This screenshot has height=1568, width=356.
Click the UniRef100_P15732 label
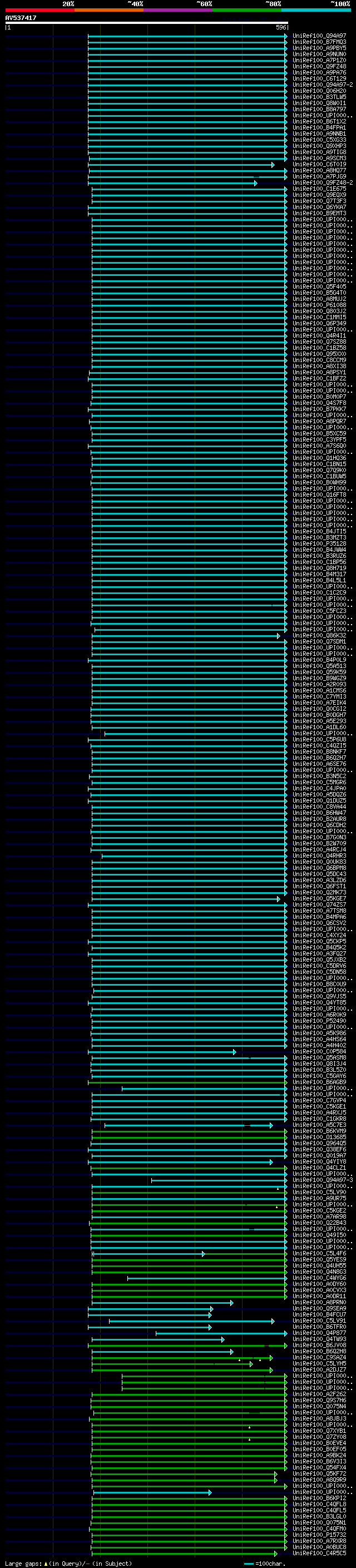pos(319,1535)
